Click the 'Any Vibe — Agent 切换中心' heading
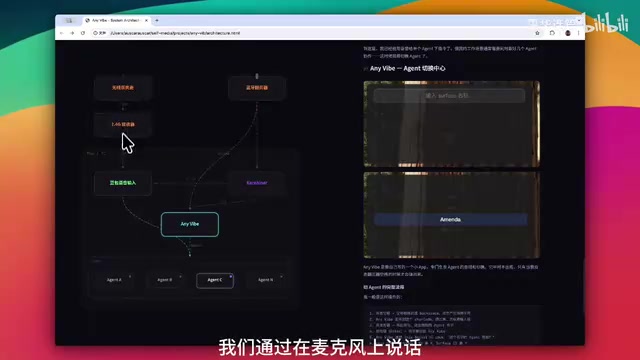640x360 pixels. coord(407,69)
